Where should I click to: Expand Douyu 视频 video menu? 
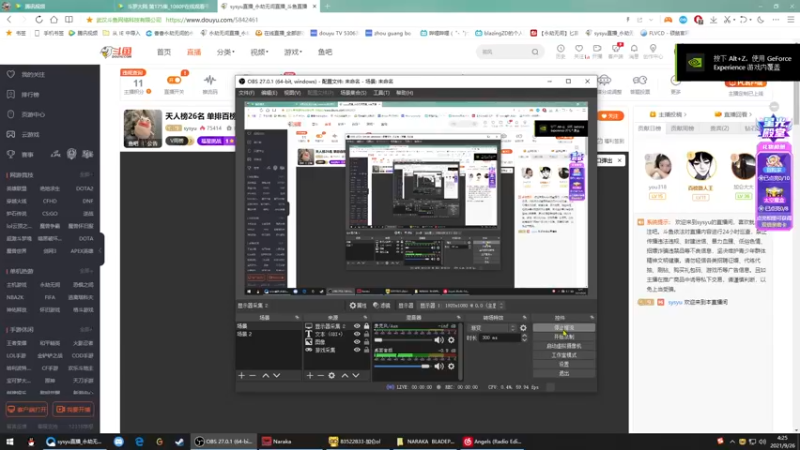(x=259, y=52)
